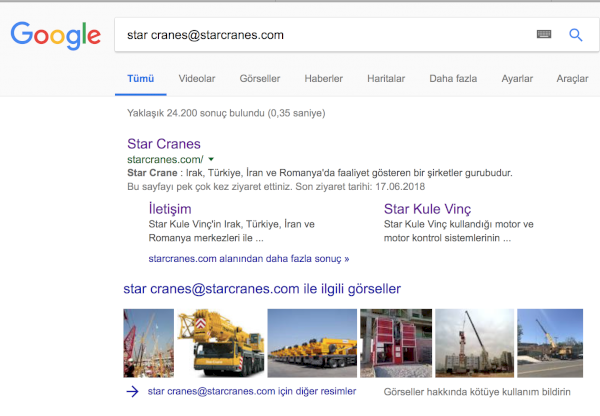Click the search query input field

point(320,35)
